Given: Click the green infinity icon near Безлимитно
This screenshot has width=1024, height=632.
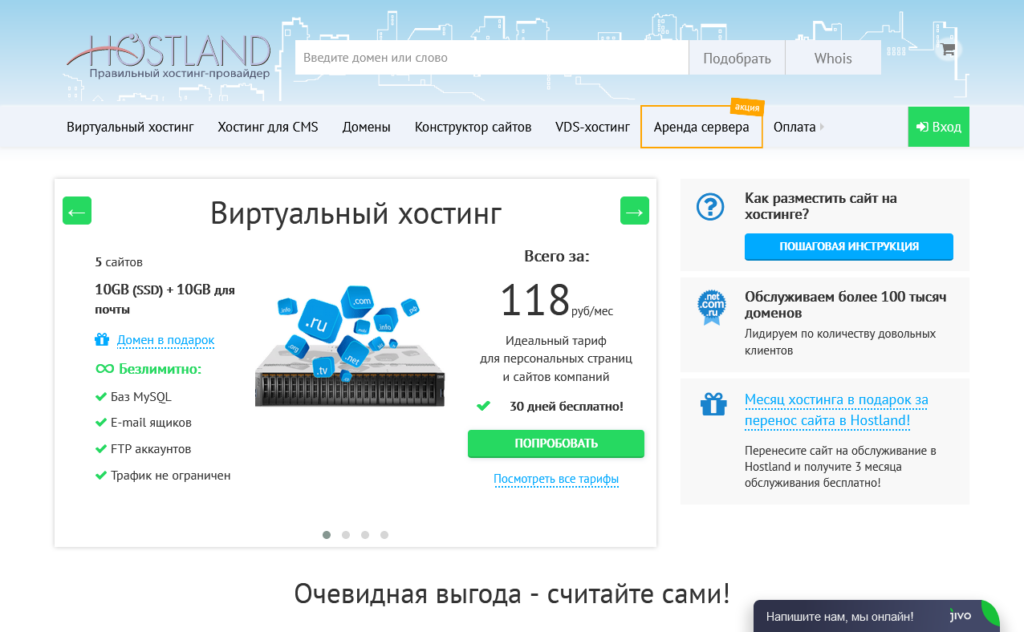Looking at the screenshot, I should (104, 369).
